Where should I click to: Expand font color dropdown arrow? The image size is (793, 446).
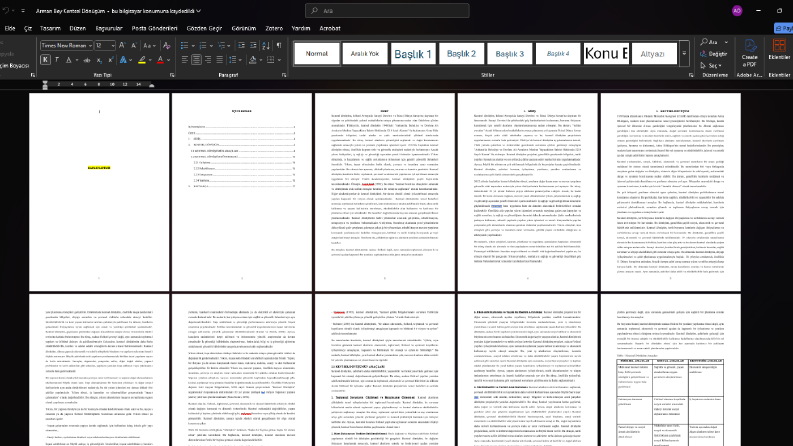click(168, 60)
